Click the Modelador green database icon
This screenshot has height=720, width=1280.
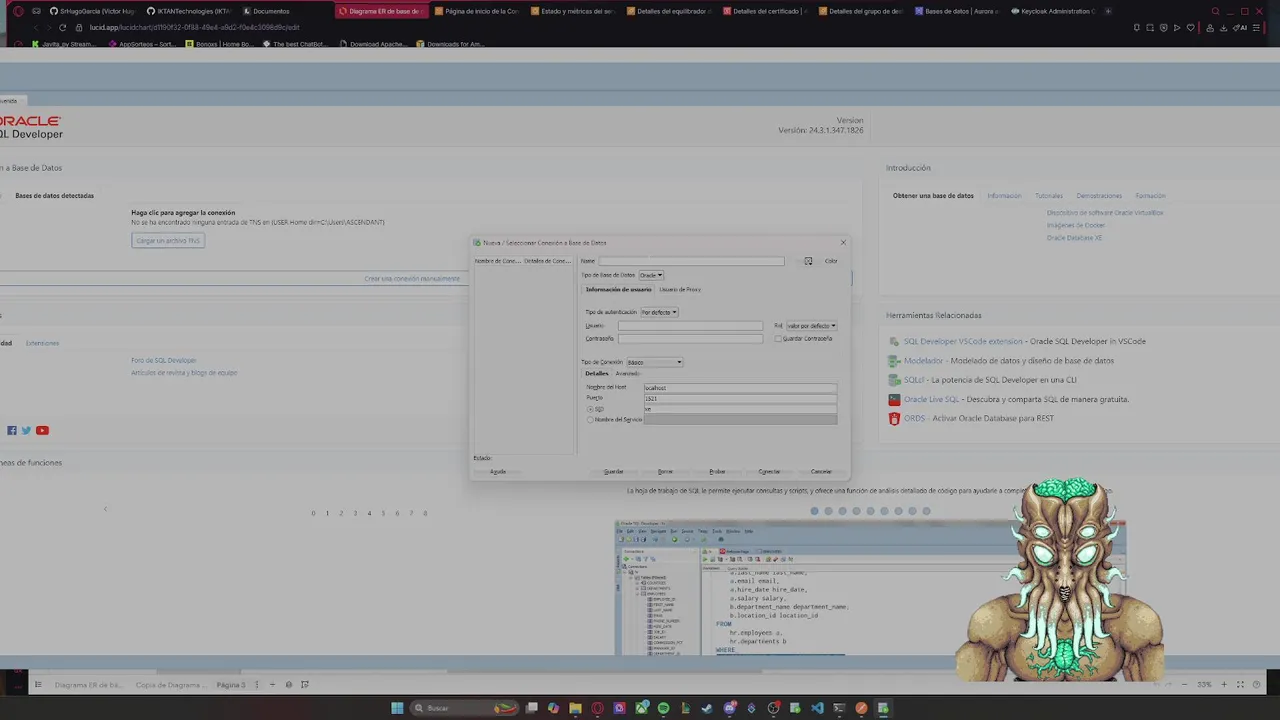pyautogui.click(x=894, y=360)
